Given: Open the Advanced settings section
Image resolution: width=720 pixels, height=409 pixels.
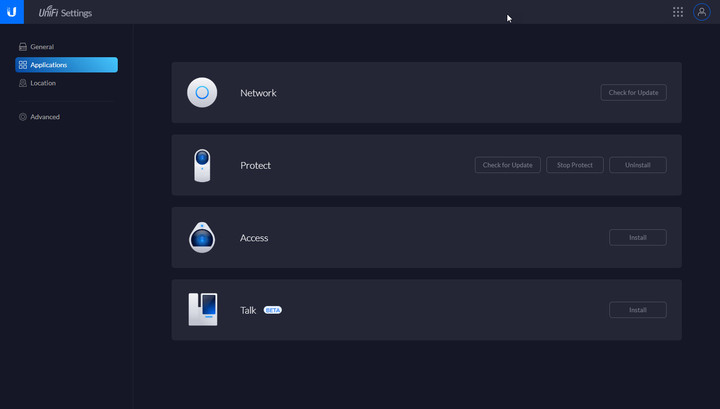Looking at the screenshot, I should pyautogui.click(x=66, y=117).
